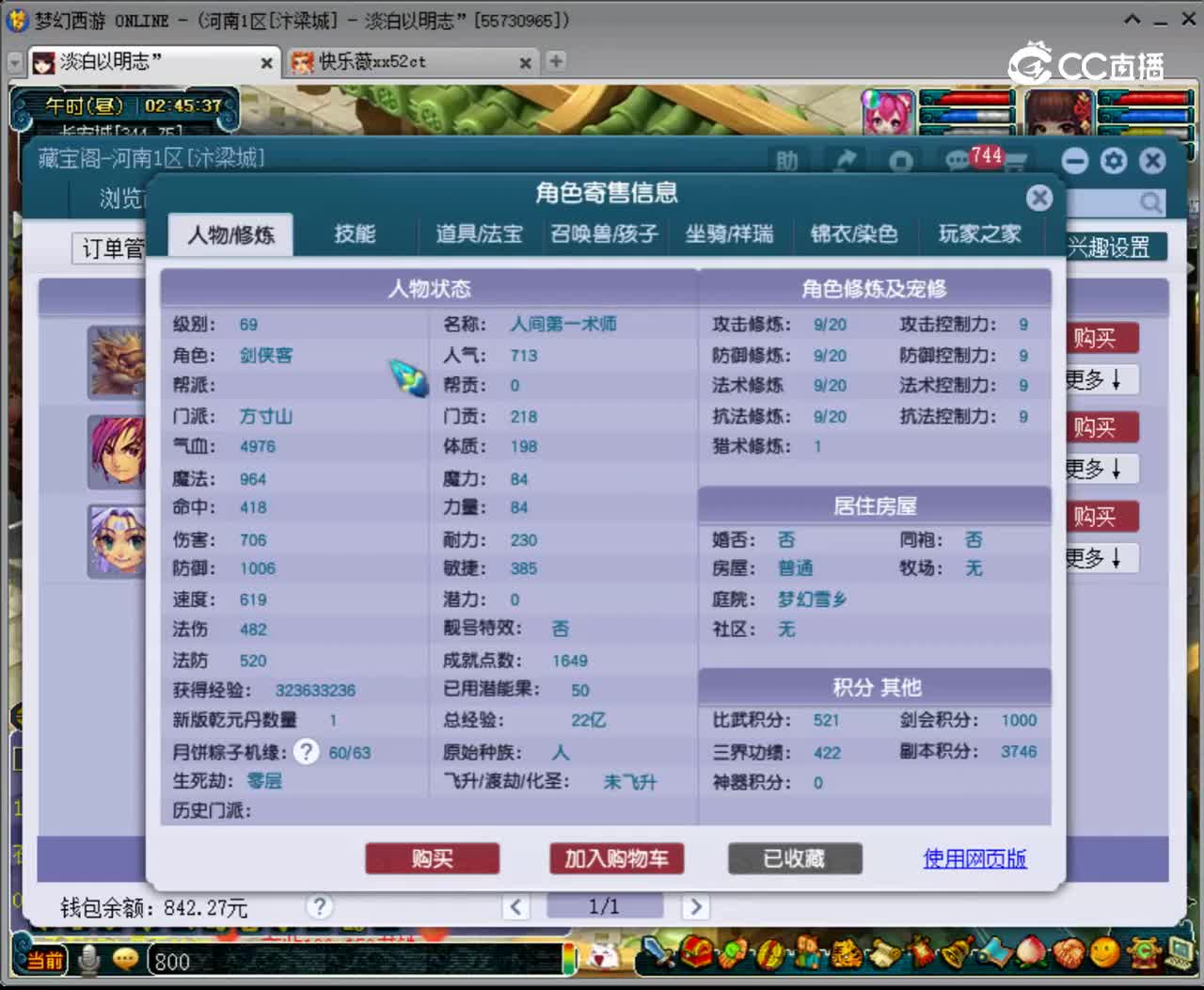
Task: Open 藏宝阁 settings gear icon
Action: [1114, 161]
